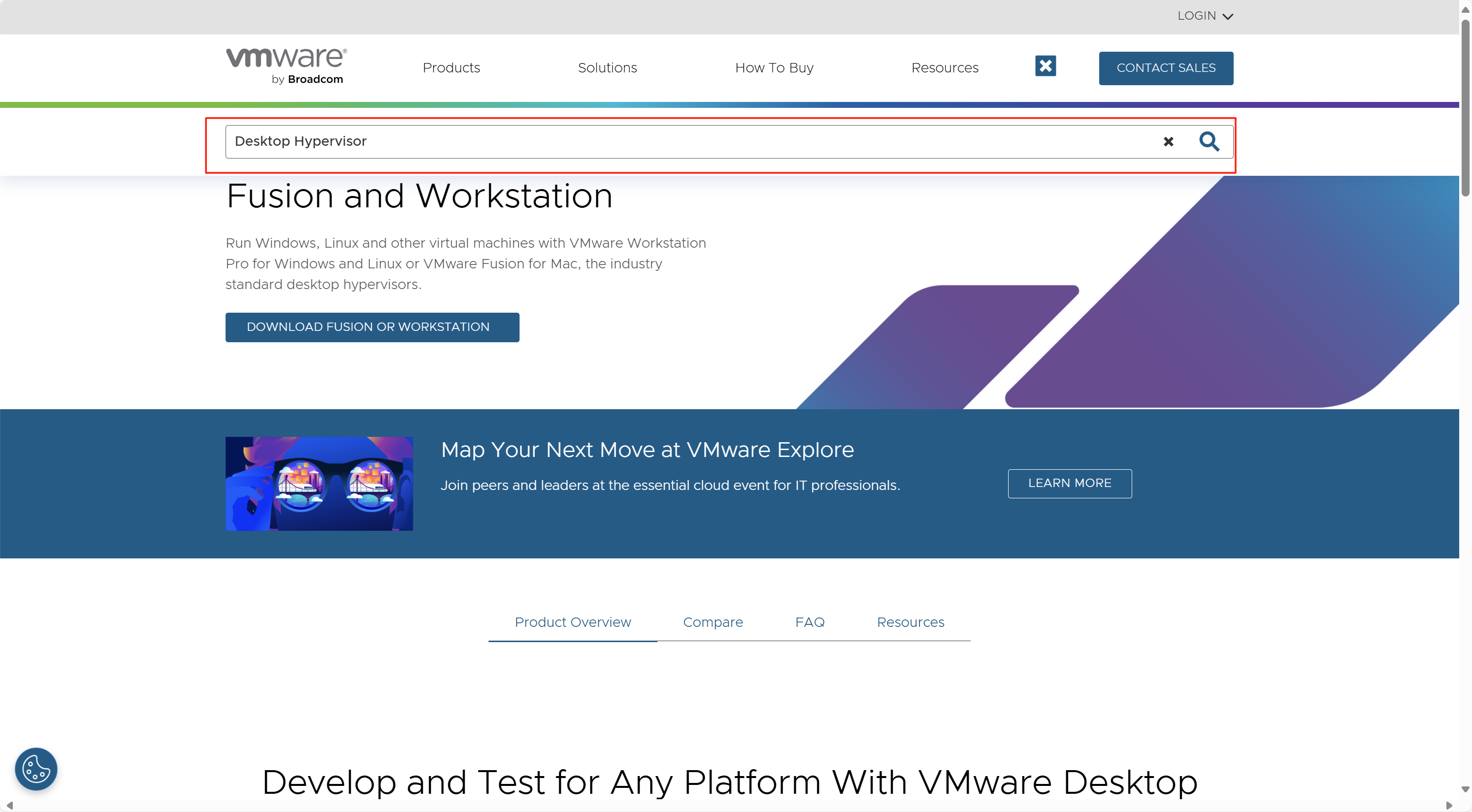Open the Solutions menu
Image resolution: width=1472 pixels, height=812 pixels.
click(x=607, y=68)
